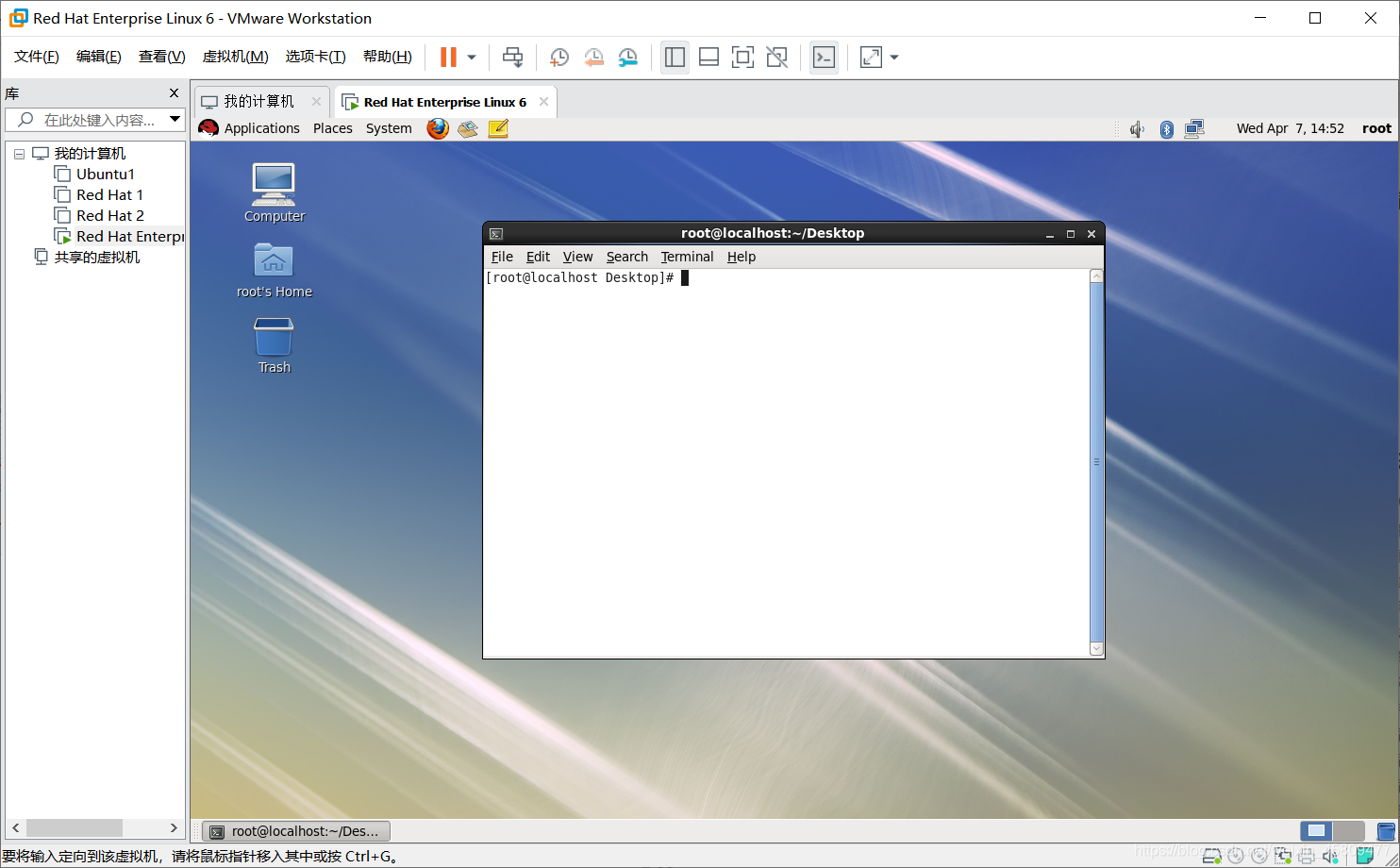This screenshot has width=1400, height=868.
Task: Open the GNOME System menu
Action: point(389,128)
